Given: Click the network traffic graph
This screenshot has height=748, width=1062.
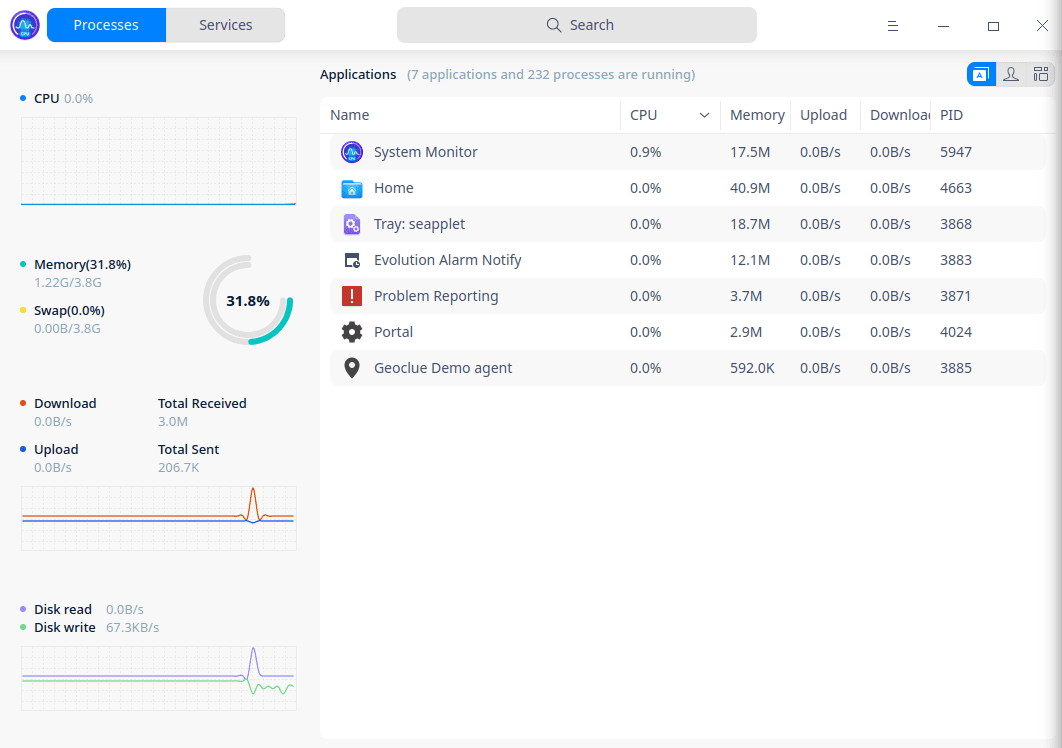Looking at the screenshot, I should click(158, 518).
